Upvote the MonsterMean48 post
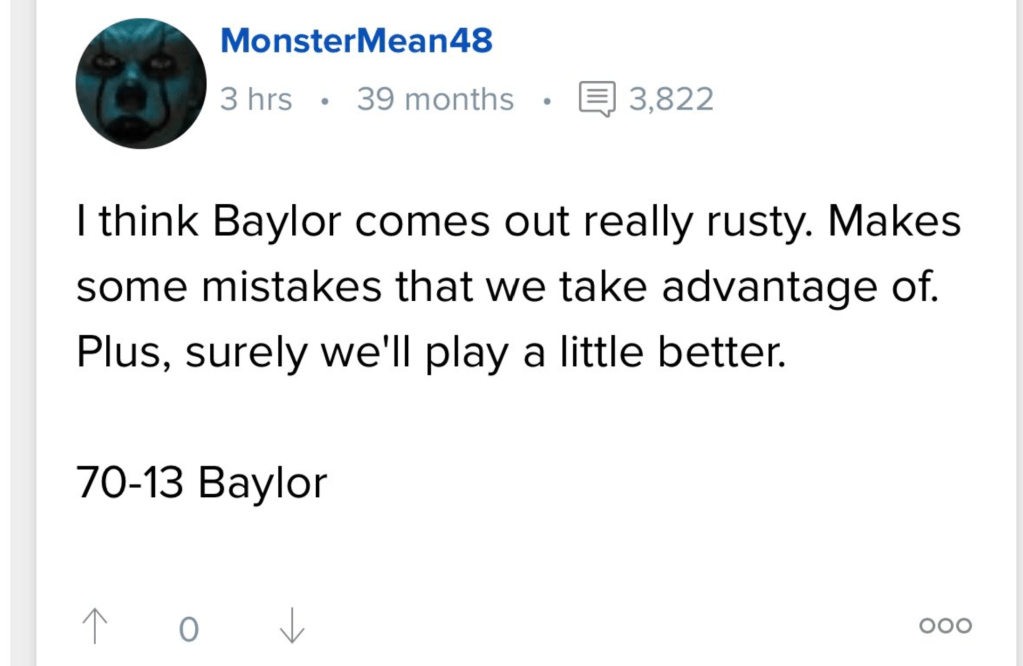The height and width of the screenshot is (666, 1023). tap(94, 627)
